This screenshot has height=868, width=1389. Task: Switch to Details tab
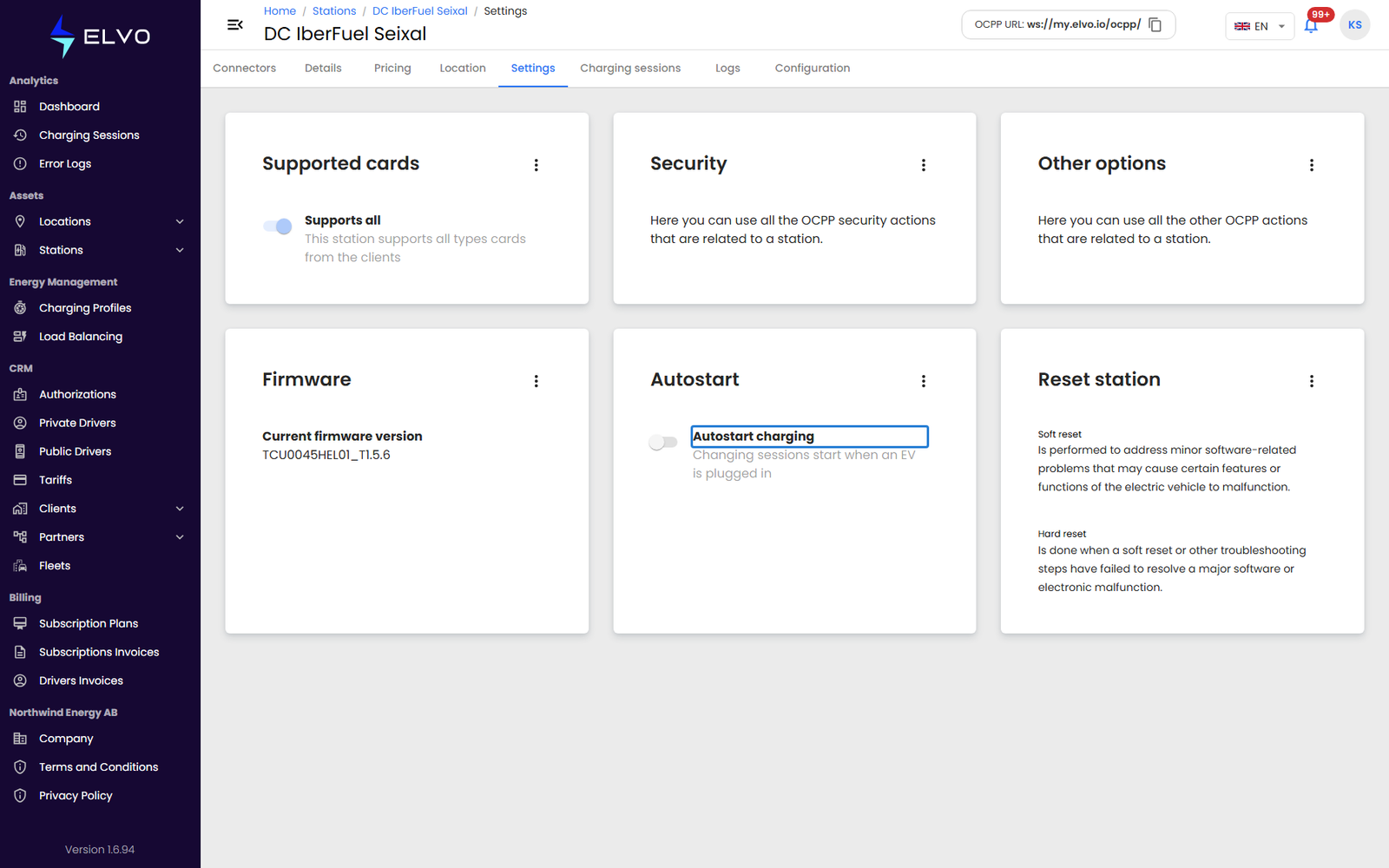tap(323, 69)
